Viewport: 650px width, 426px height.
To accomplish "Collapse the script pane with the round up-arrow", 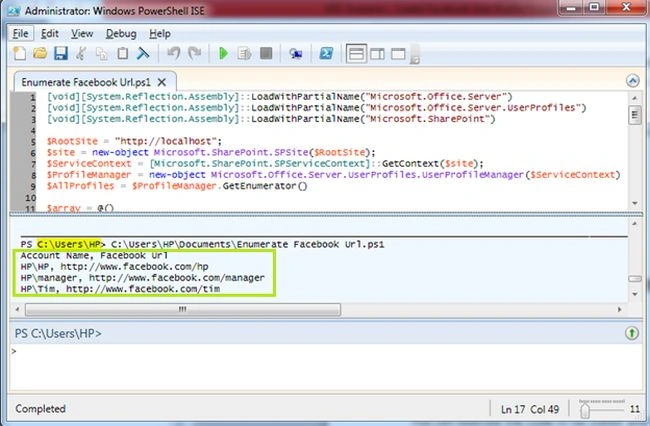I will pyautogui.click(x=633, y=81).
